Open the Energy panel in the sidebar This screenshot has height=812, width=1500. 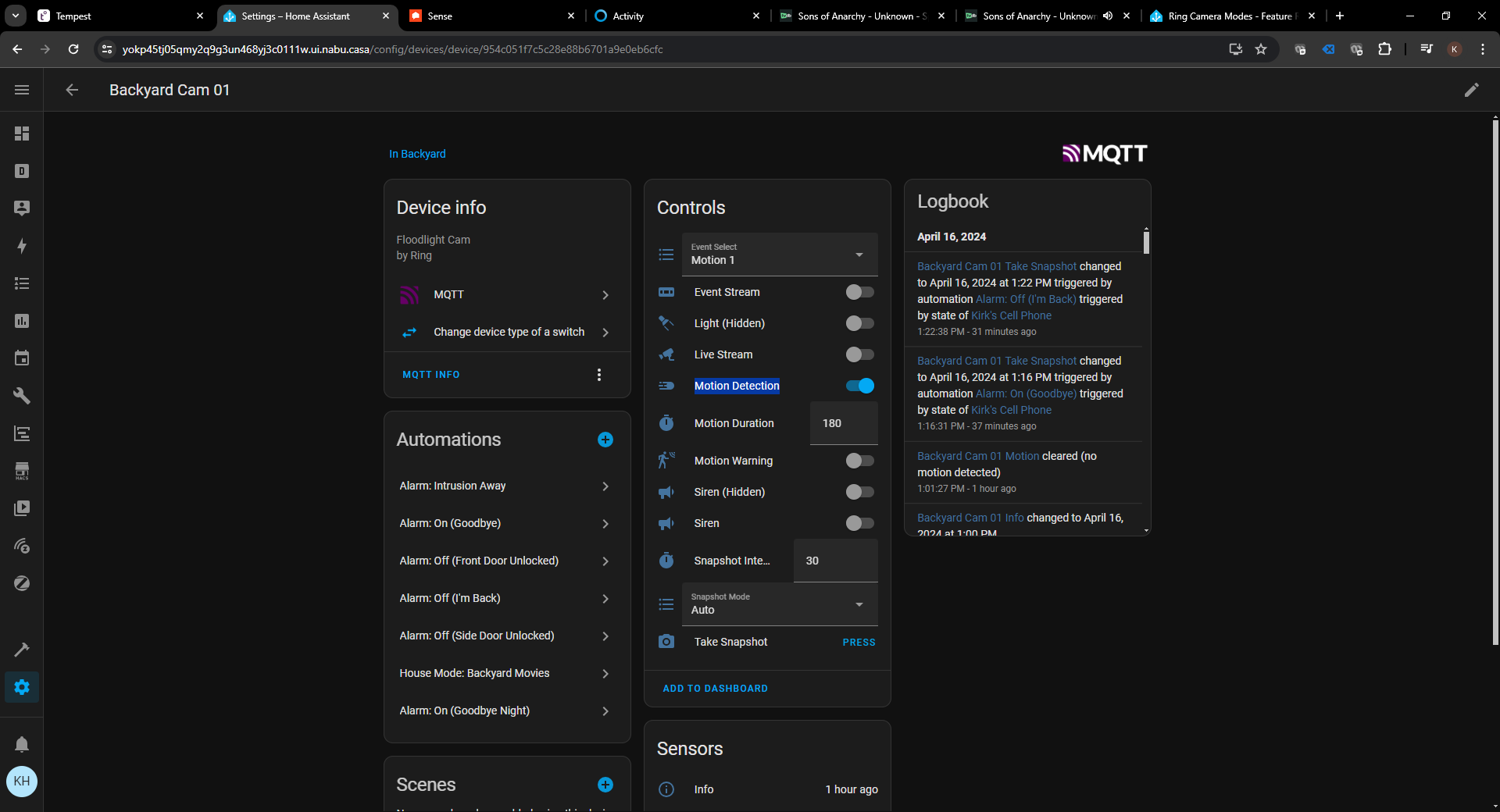22,246
